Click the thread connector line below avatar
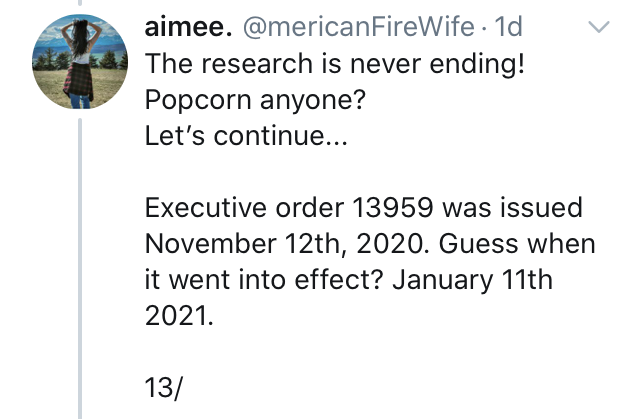640x419 pixels. coord(80,268)
